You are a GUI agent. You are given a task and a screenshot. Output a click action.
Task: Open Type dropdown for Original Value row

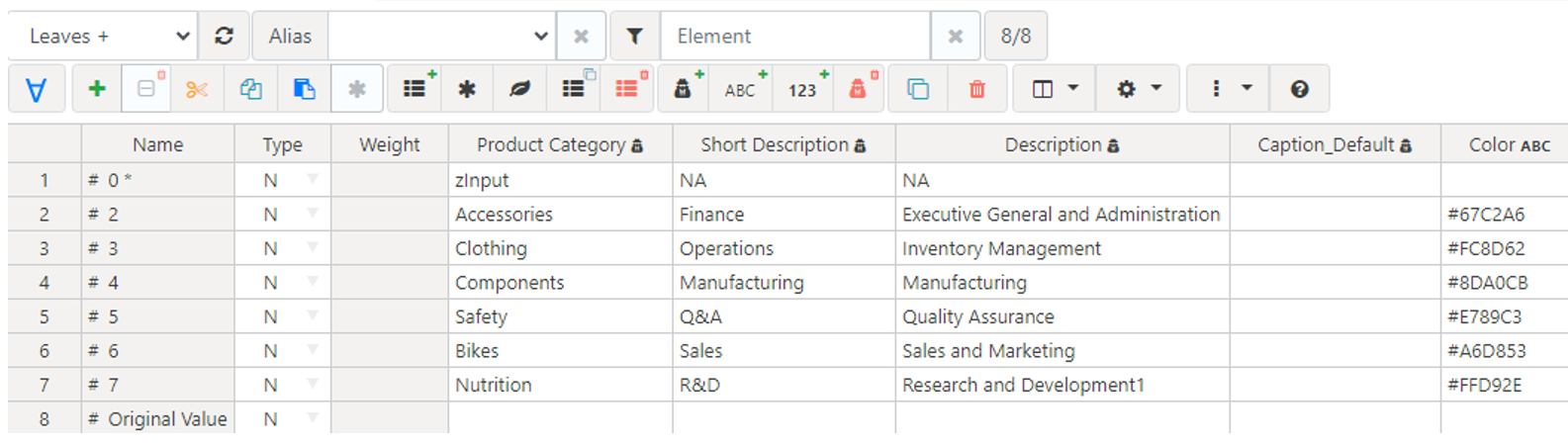(313, 418)
